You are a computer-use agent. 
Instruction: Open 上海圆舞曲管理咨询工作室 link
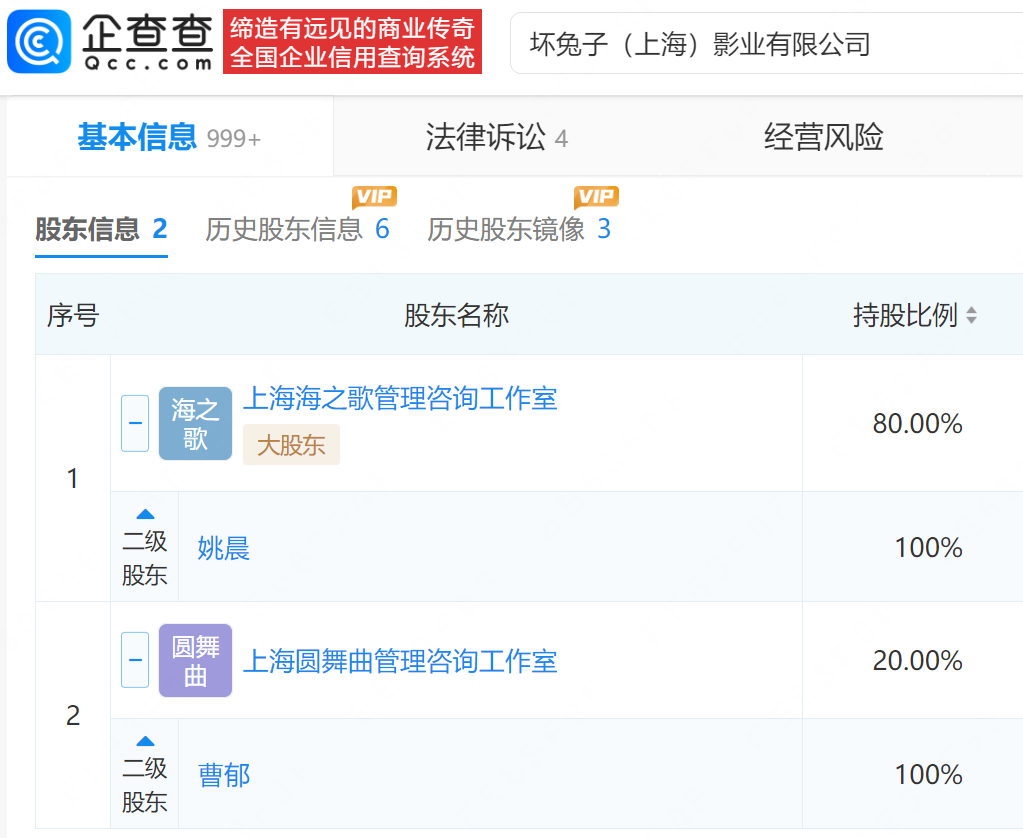tap(400, 661)
